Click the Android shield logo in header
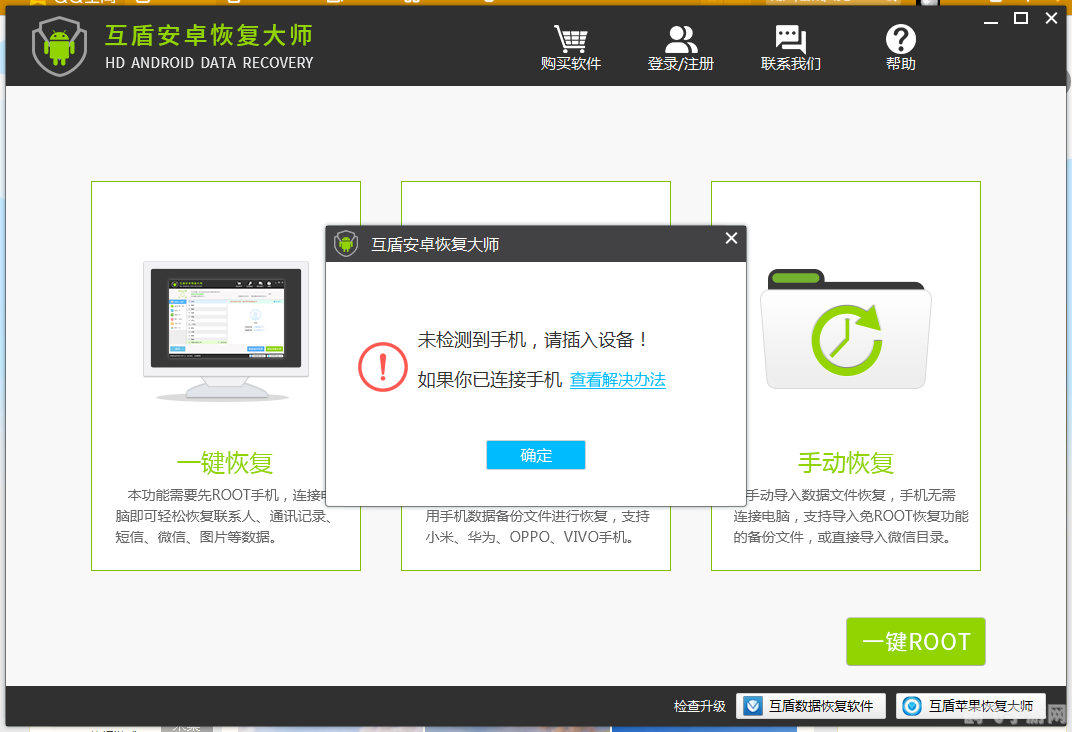This screenshot has width=1072, height=732. (59, 47)
